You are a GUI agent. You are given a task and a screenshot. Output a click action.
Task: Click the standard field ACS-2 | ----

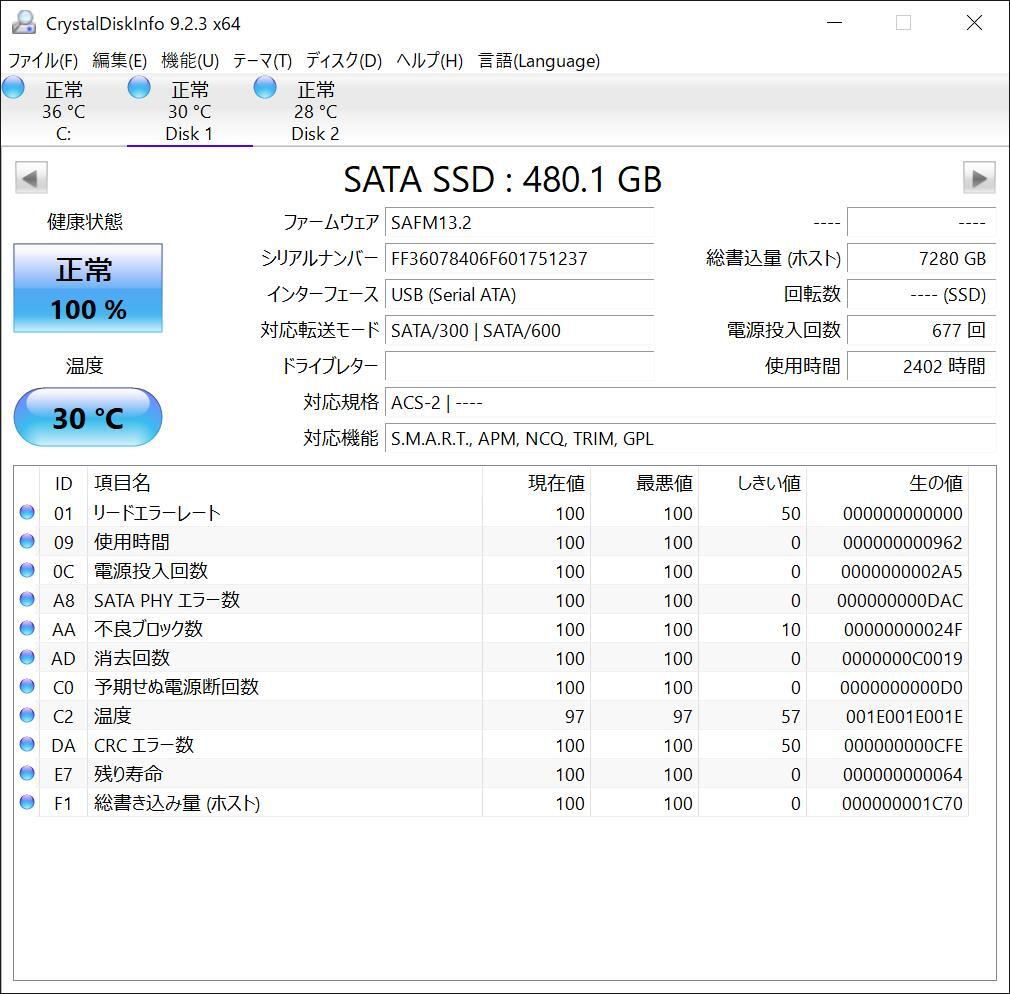(x=691, y=403)
